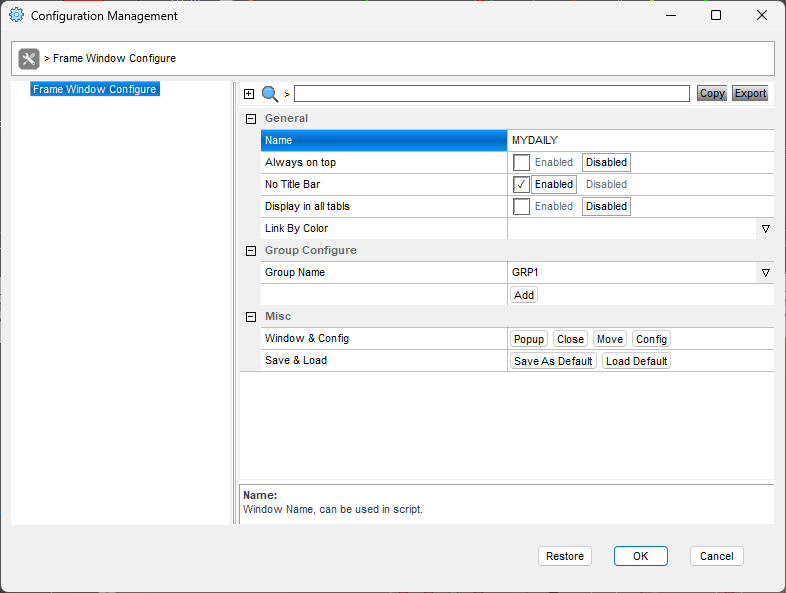Viewport: 786px width, 593px height.
Task: Toggle the Always on top checkbox
Action: click(x=521, y=162)
